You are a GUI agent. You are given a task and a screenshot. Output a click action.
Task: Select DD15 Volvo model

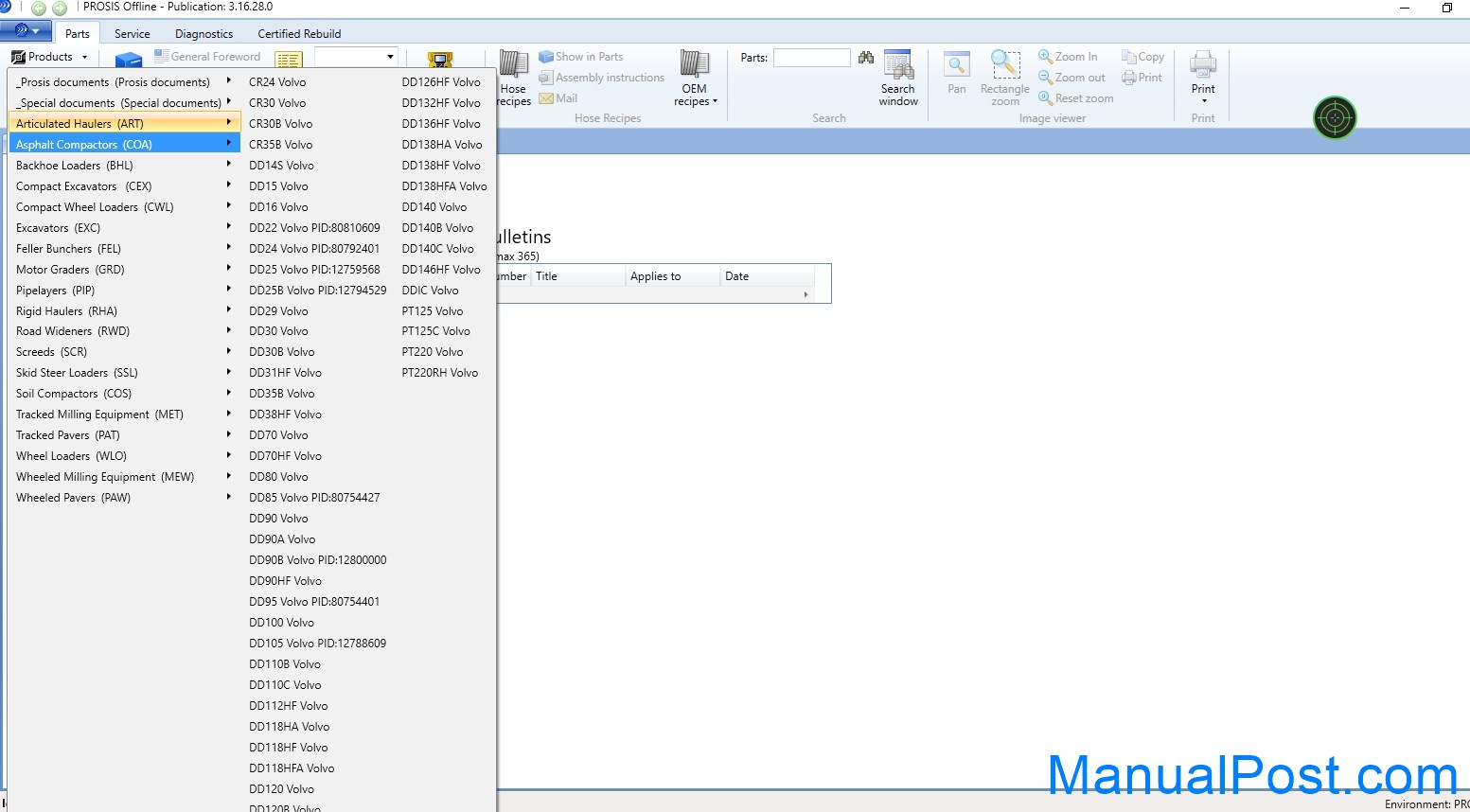(x=278, y=186)
